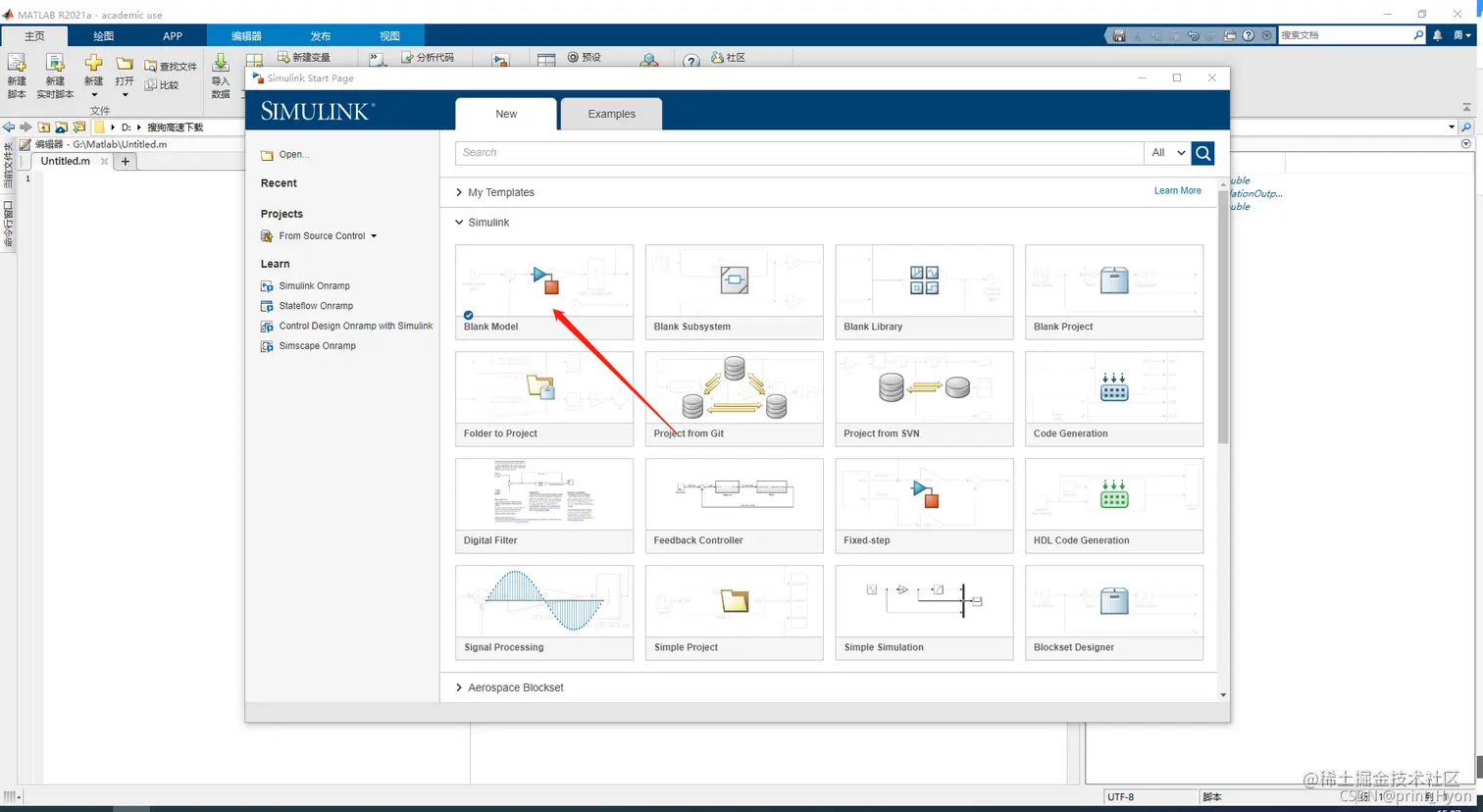1483x812 pixels.
Task: Switch to the 编辑器 (Editor) ribbon tab
Action: point(246,35)
